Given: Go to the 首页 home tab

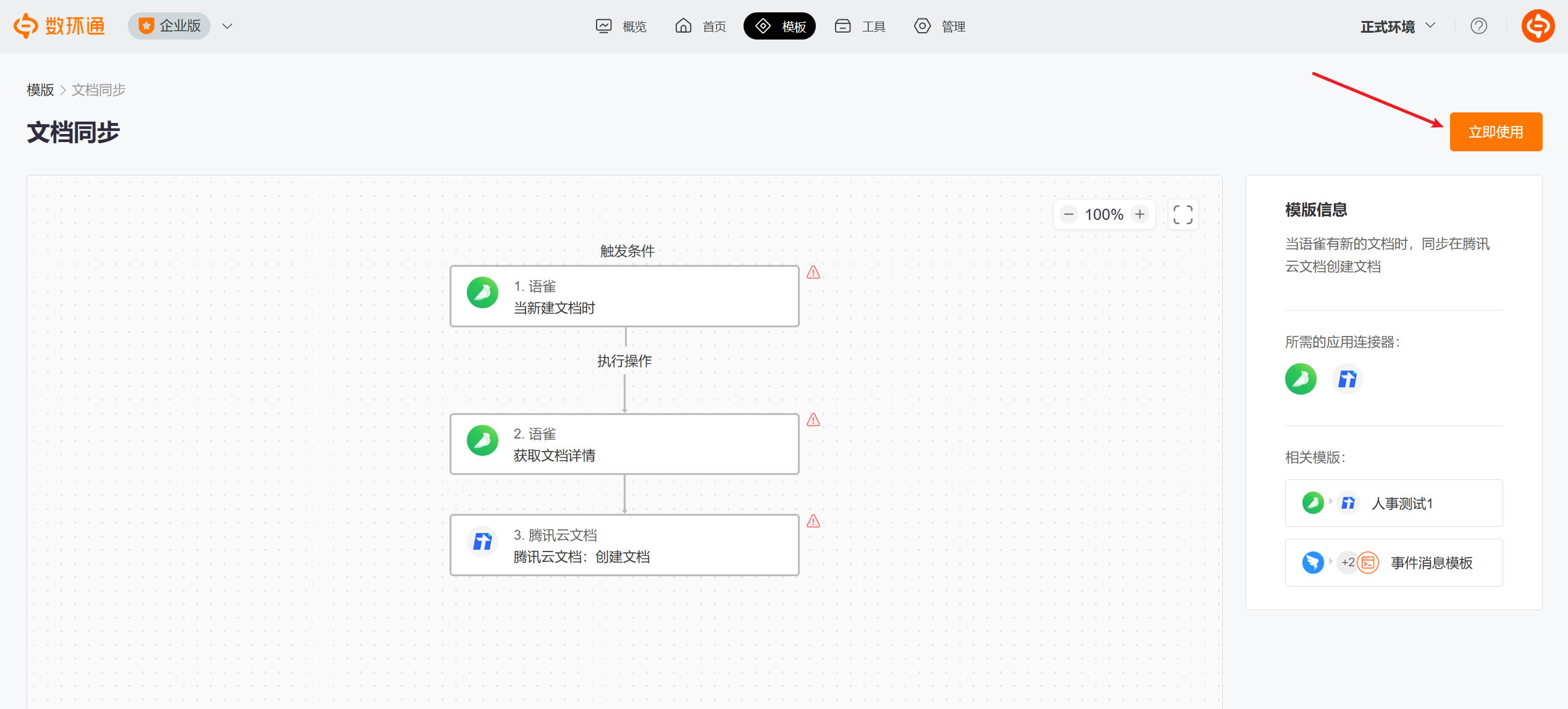Looking at the screenshot, I should [700, 26].
